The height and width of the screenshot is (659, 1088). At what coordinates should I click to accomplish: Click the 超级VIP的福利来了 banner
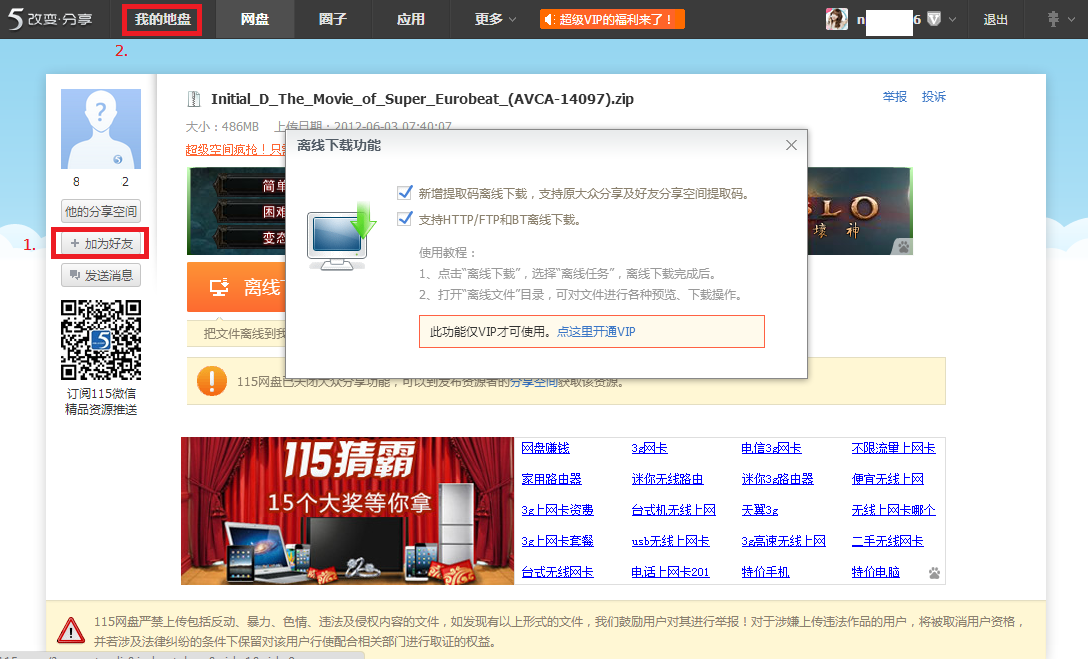[x=612, y=19]
